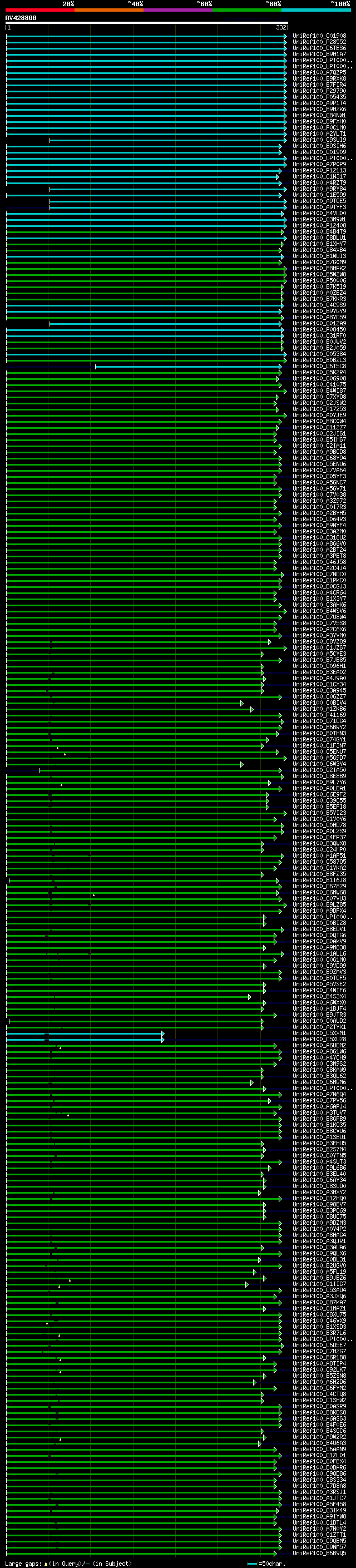Click the Large gaps legend text
Screen dimensions: 356x1568
click(x=67, y=1564)
